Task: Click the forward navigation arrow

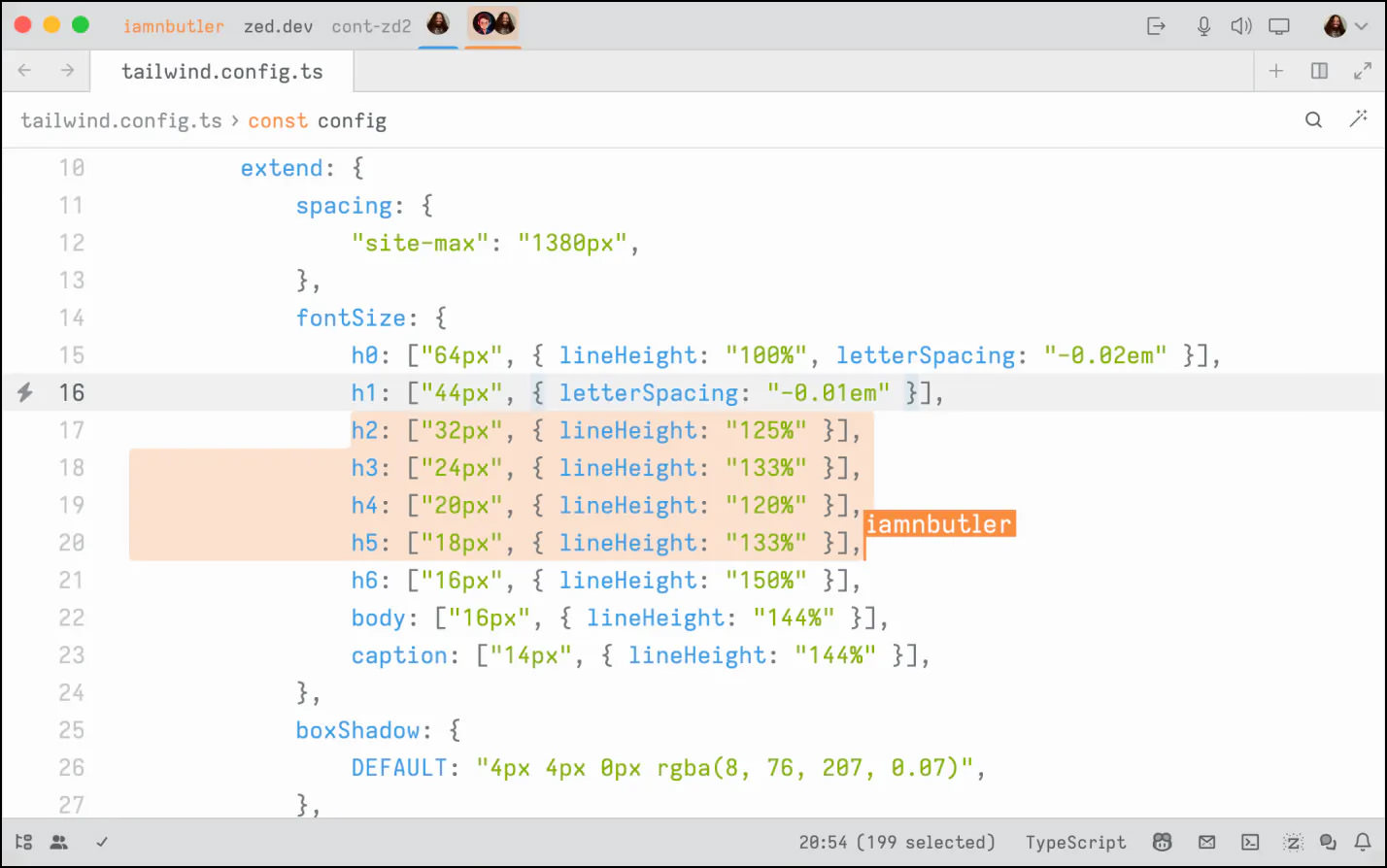Action: pos(64,70)
